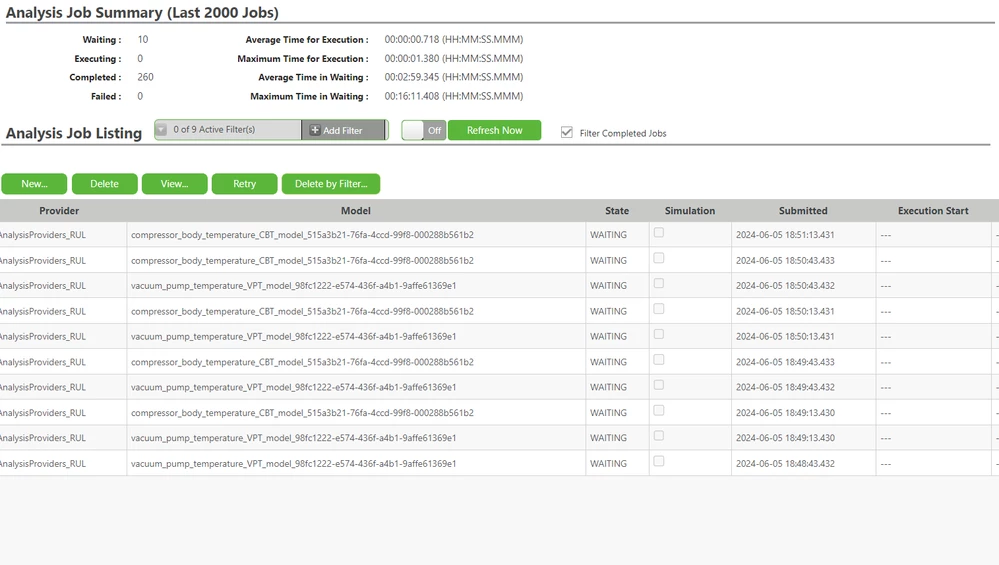Image resolution: width=999 pixels, height=565 pixels.
Task: Sort by the Model column header
Action: 356,211
